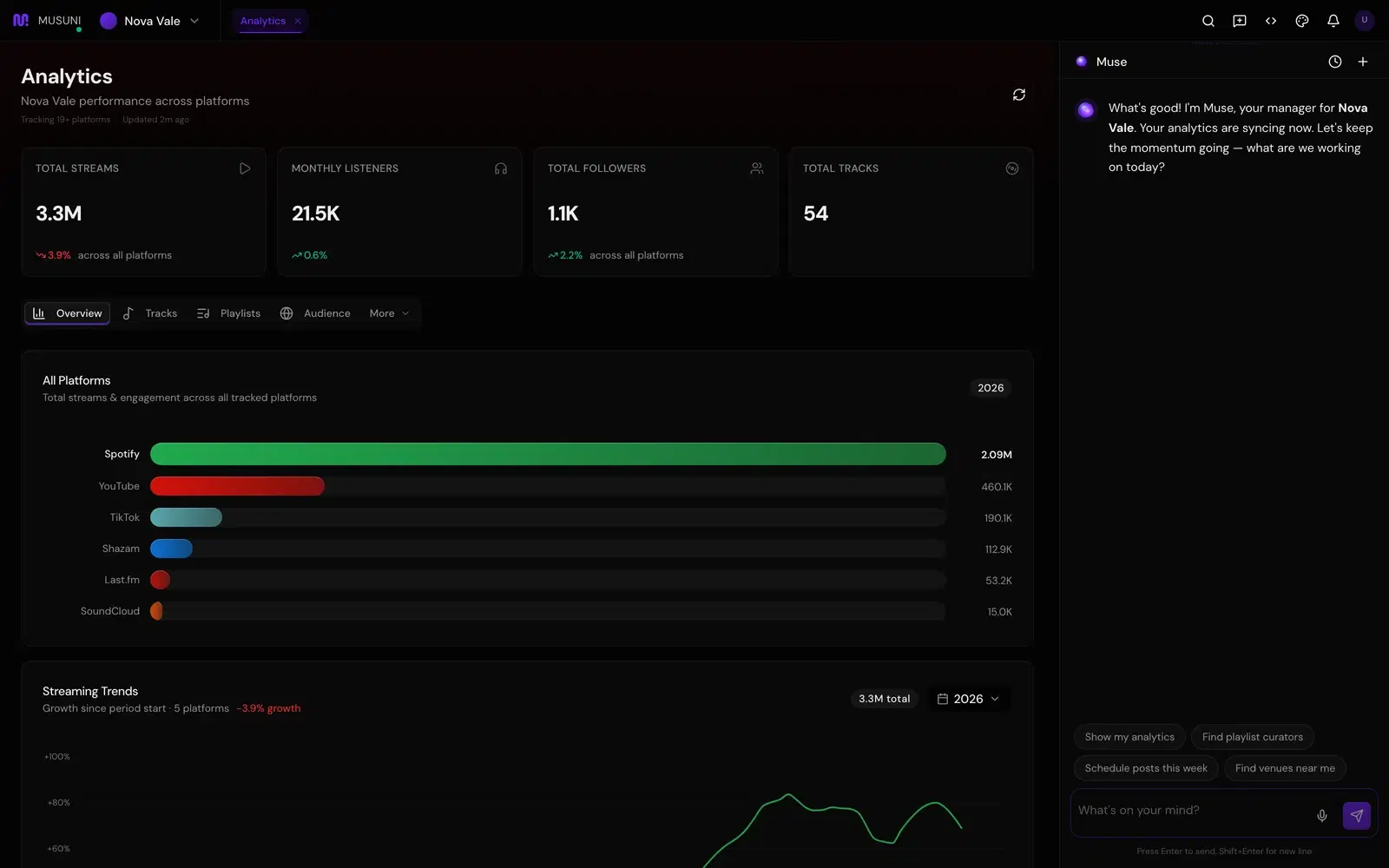Click the Muse assistant orb icon in header

click(x=1081, y=62)
